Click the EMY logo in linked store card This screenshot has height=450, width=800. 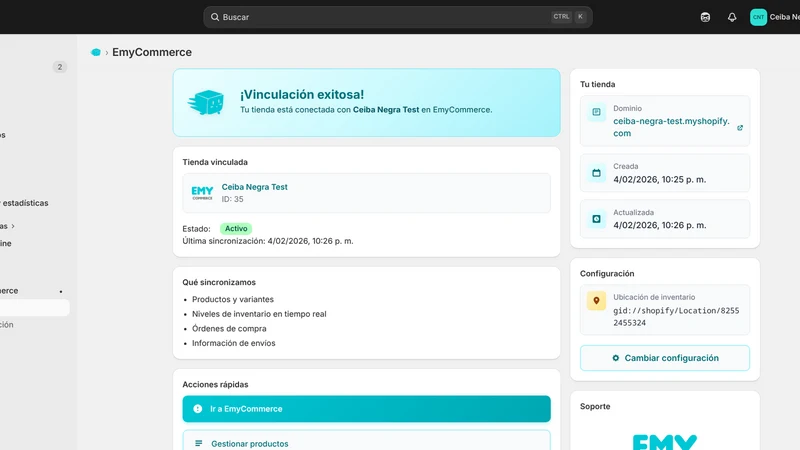[202, 193]
